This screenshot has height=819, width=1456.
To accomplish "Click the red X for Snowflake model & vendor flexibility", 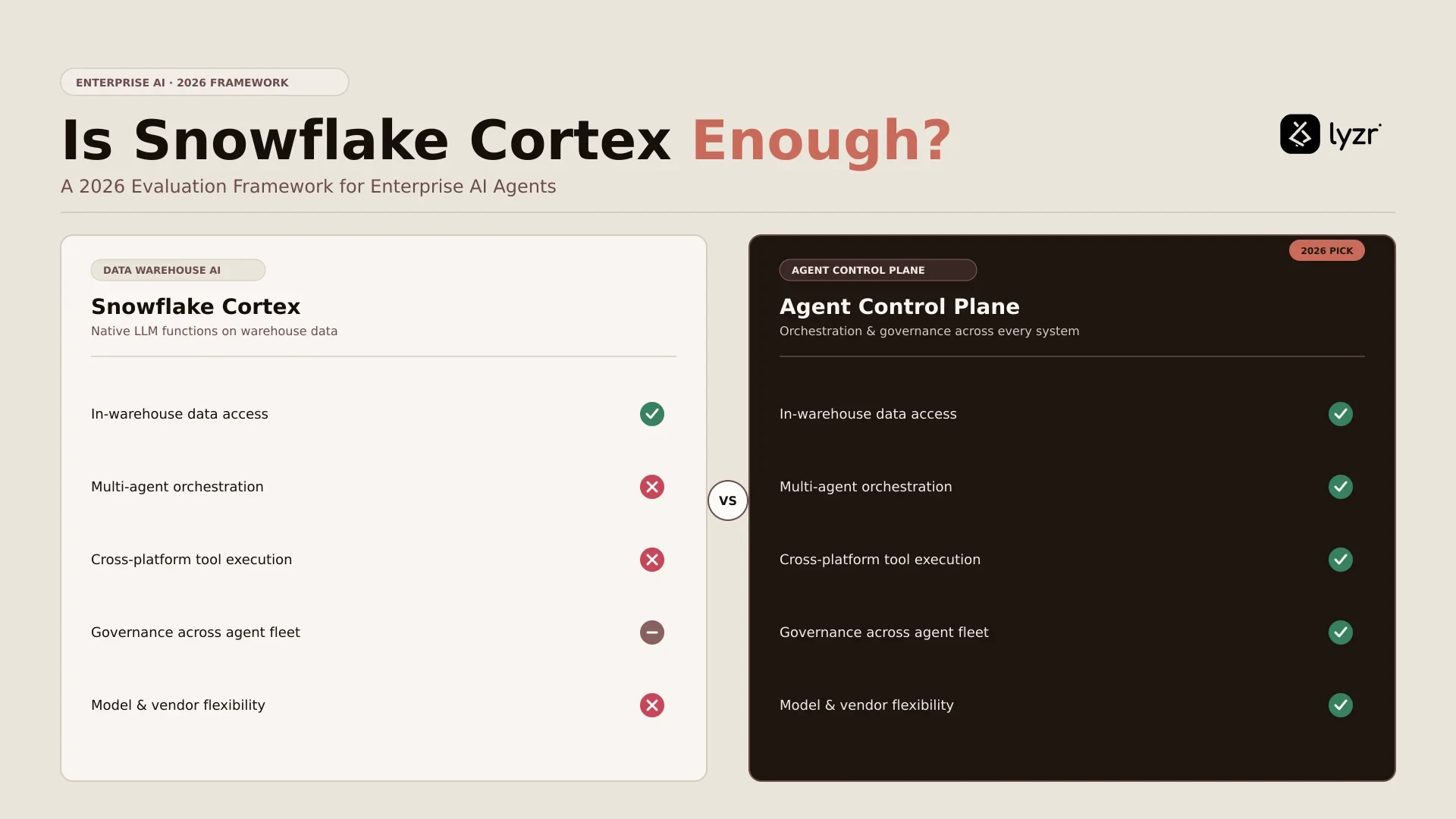I will click(x=652, y=705).
